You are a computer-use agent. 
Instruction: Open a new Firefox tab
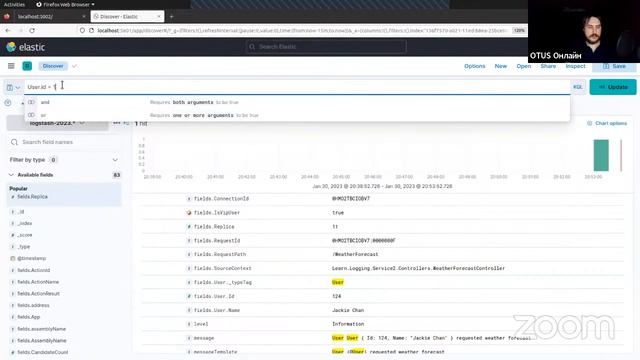point(171,17)
